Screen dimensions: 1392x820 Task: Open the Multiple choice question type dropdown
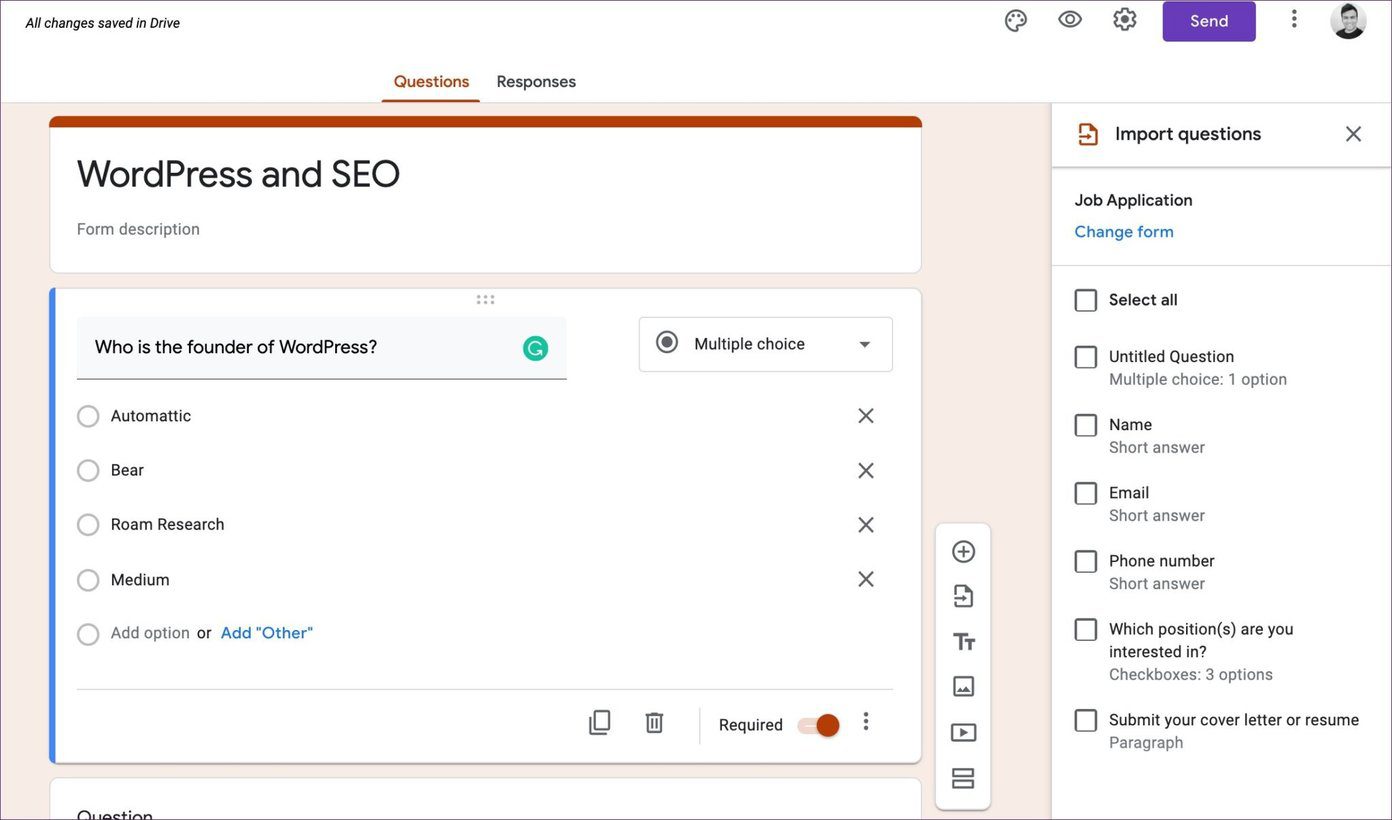point(766,344)
